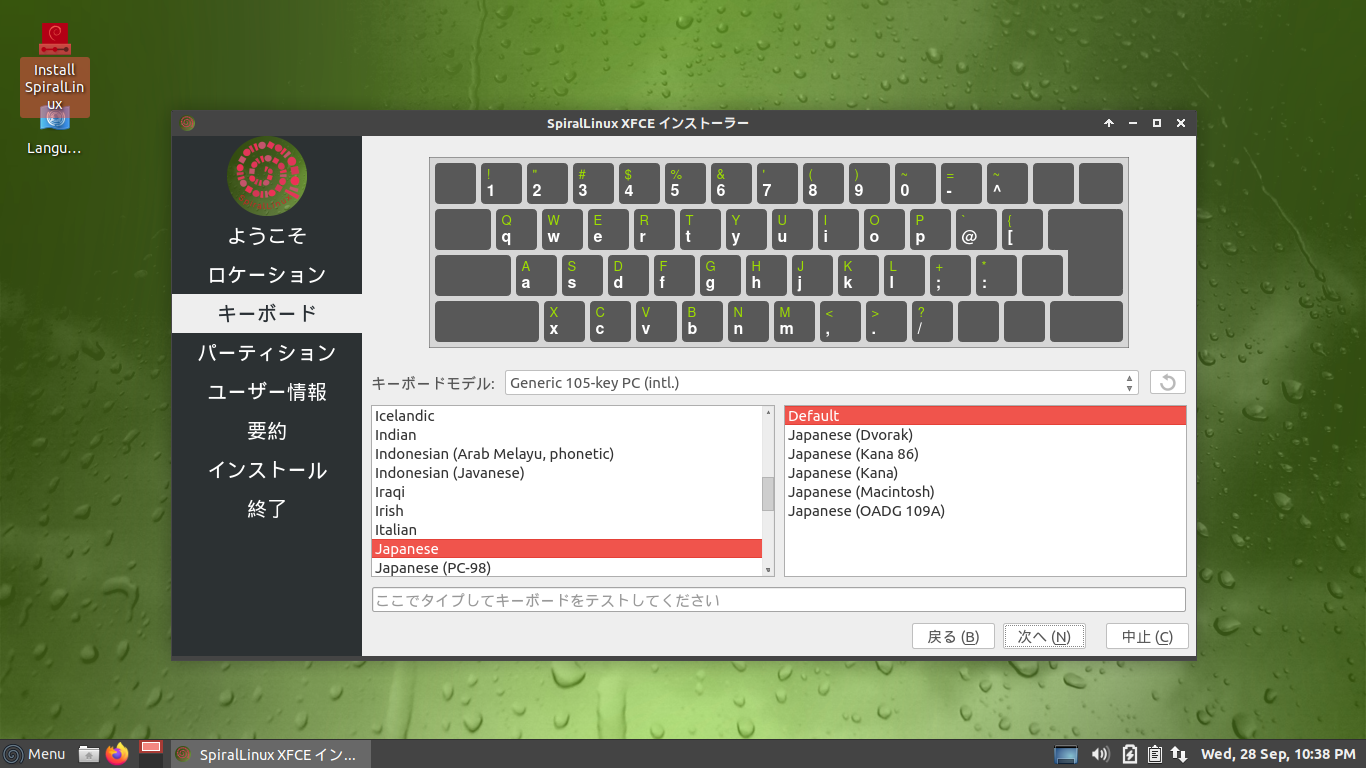Screen dimensions: 1366x768
Task: Click the keyboard test input field
Action: pyautogui.click(x=778, y=600)
